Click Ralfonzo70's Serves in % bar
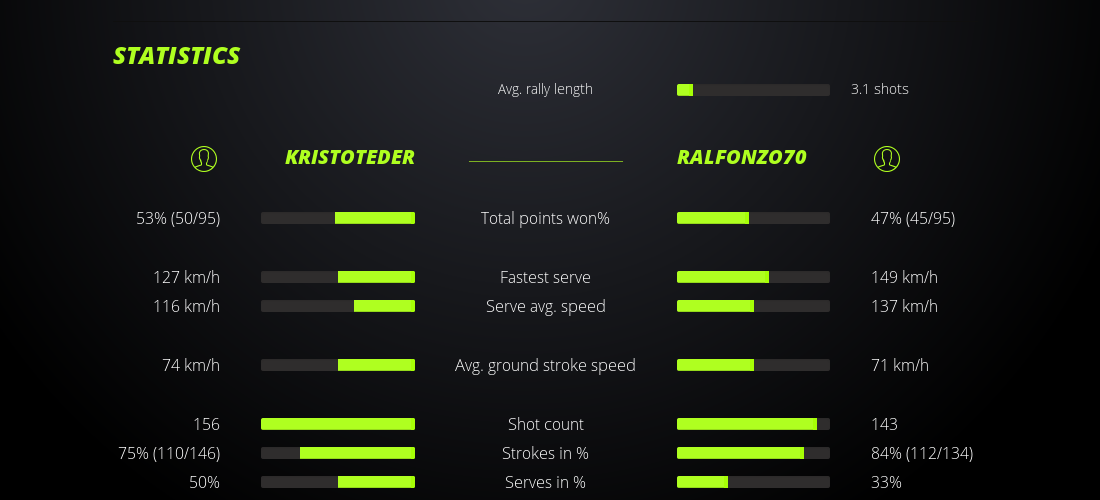Image resolution: width=1100 pixels, height=500 pixels. pos(753,482)
